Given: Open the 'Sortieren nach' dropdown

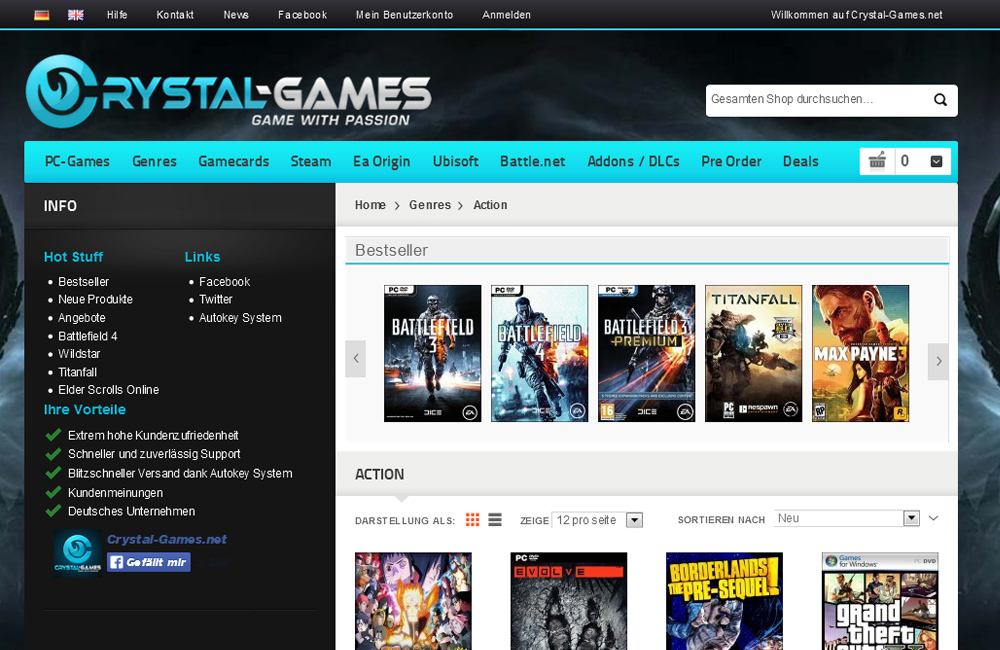Looking at the screenshot, I should point(847,518).
